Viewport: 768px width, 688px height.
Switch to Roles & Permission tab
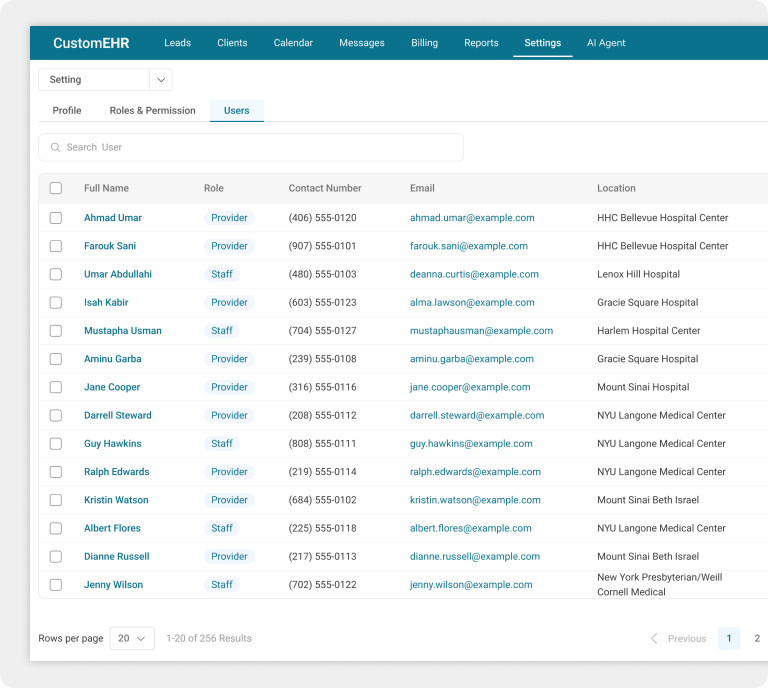point(152,111)
